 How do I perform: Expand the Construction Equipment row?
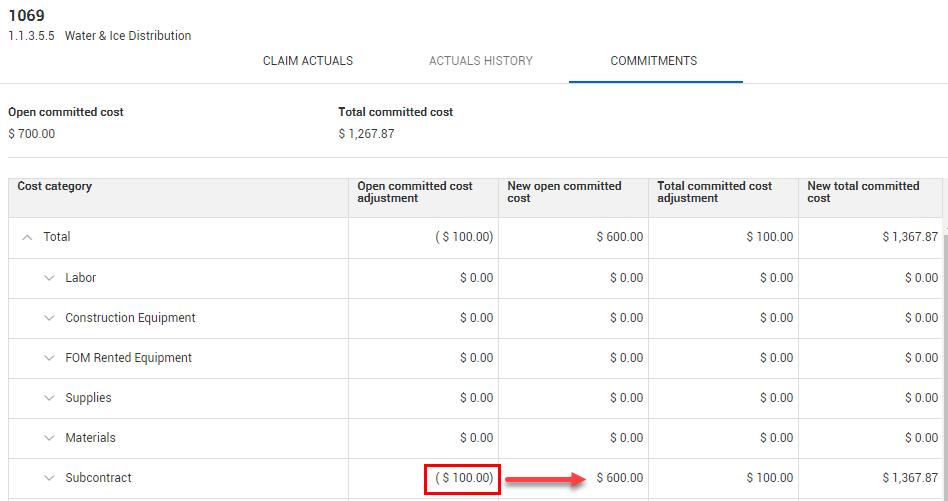pos(49,318)
